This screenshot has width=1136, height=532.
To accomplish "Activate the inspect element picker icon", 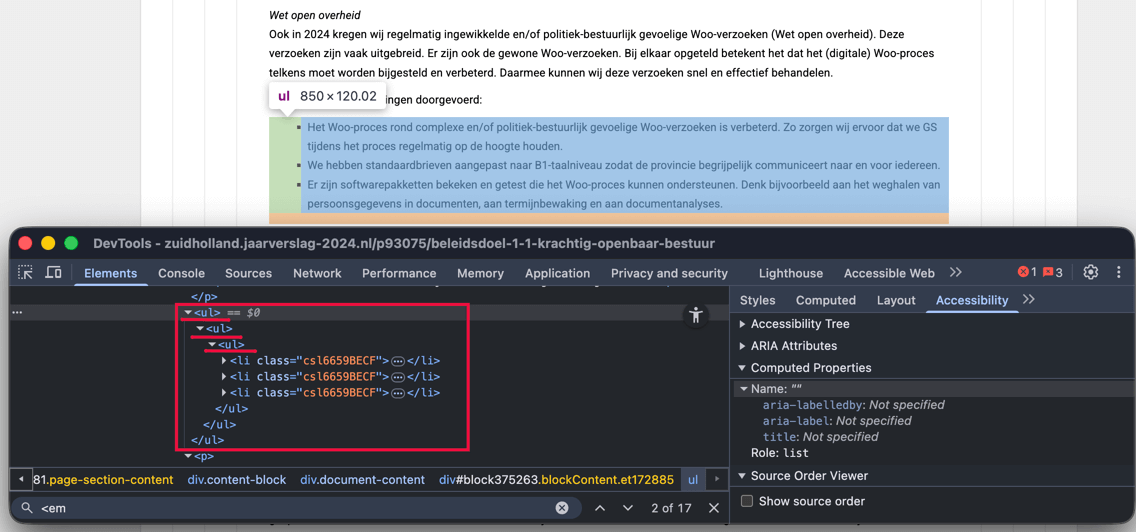I will pos(26,273).
